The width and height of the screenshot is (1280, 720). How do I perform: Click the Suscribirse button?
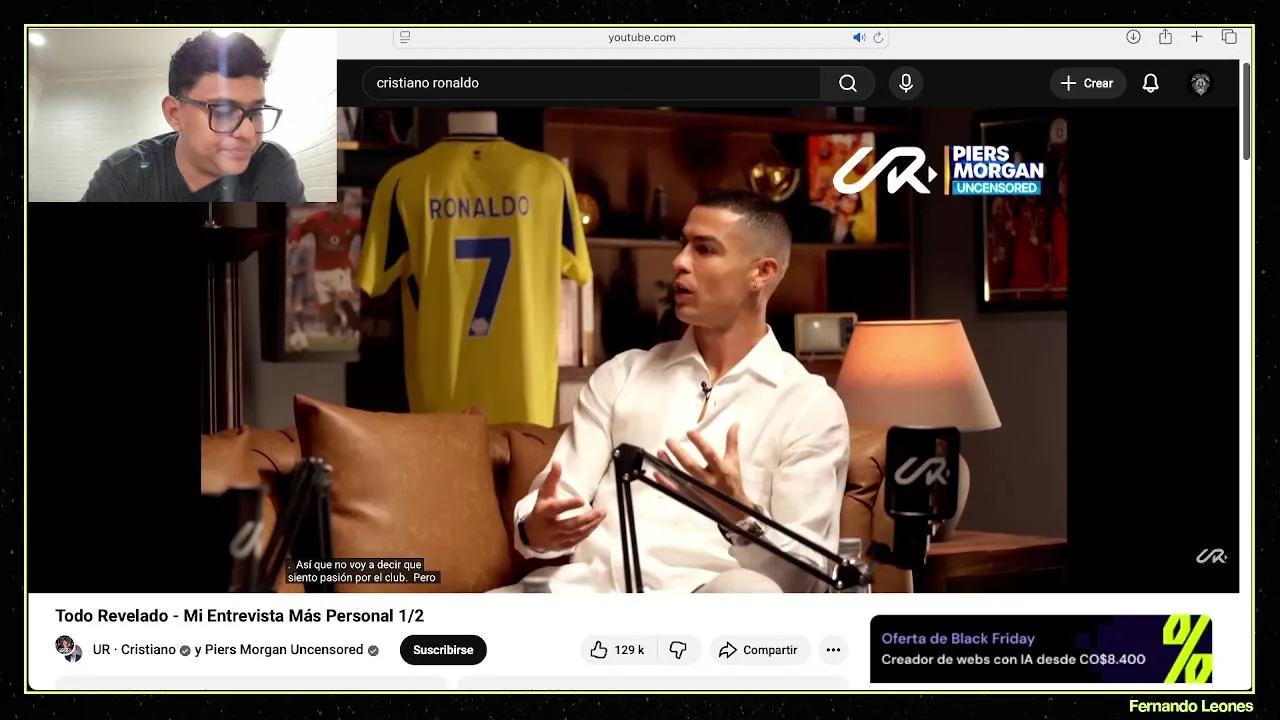[443, 650]
